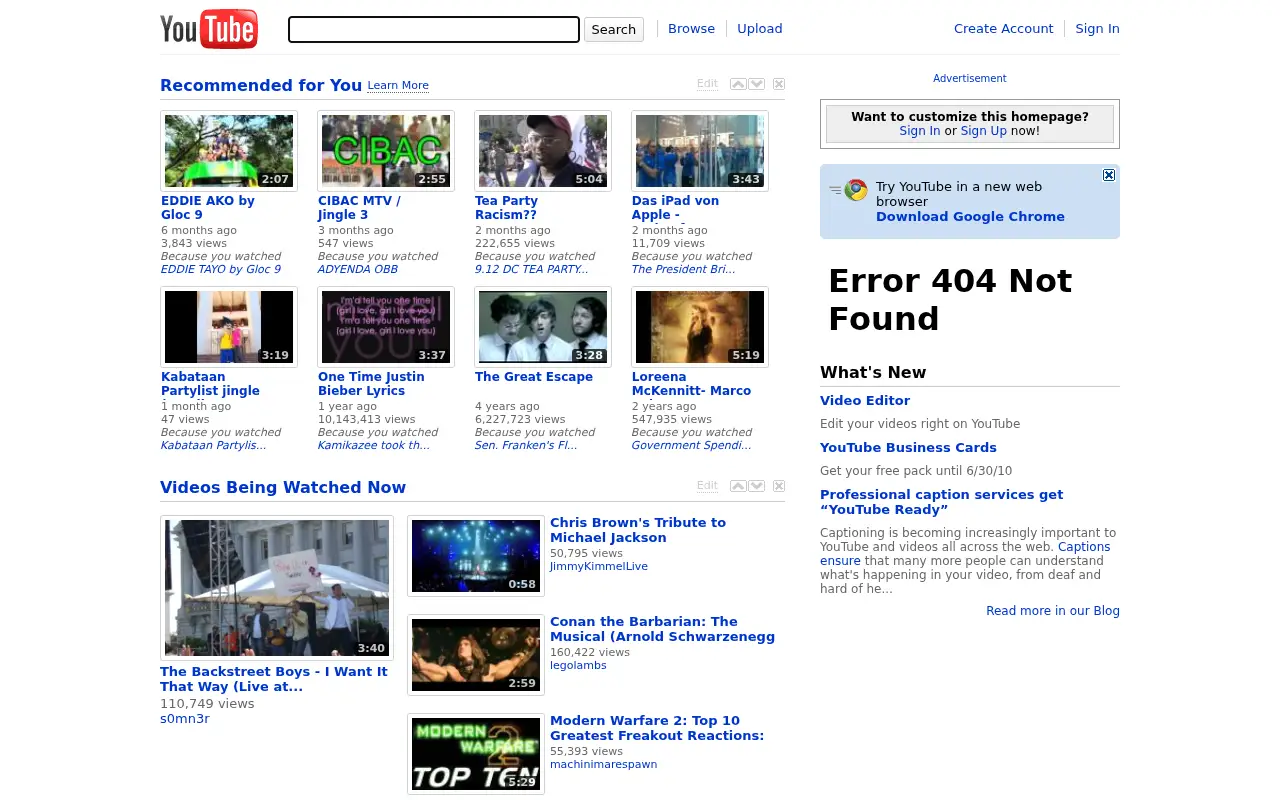Screen dimensions: 1280x800
Task: Click the Search button
Action: click(613, 30)
